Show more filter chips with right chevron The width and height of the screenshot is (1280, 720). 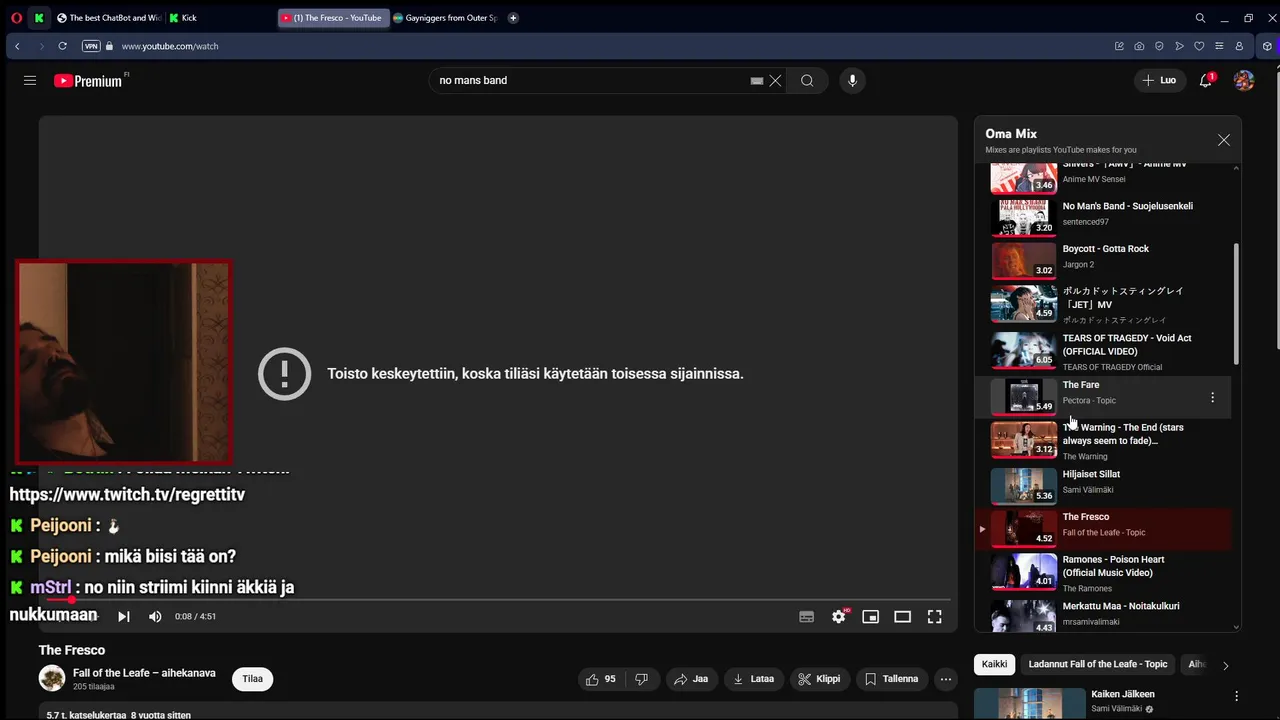[x=1226, y=665]
